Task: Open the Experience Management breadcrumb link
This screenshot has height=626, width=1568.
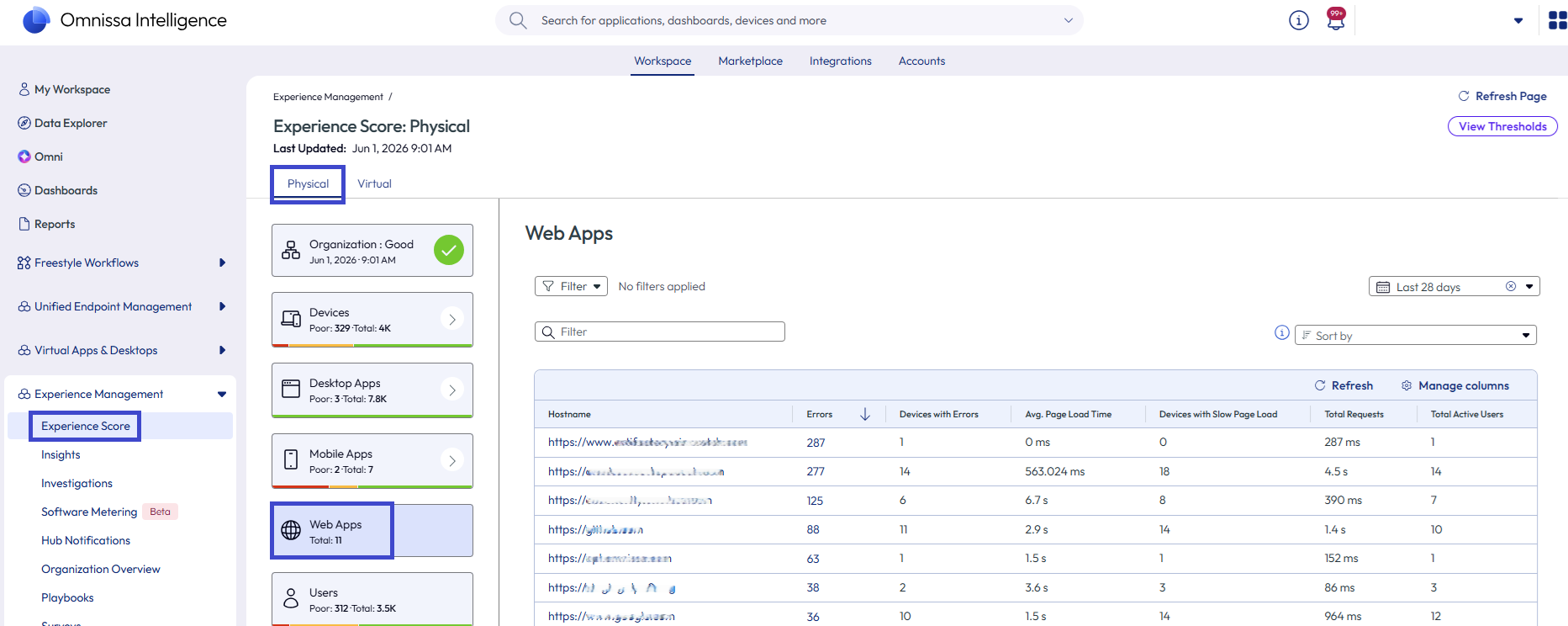Action: 328,97
